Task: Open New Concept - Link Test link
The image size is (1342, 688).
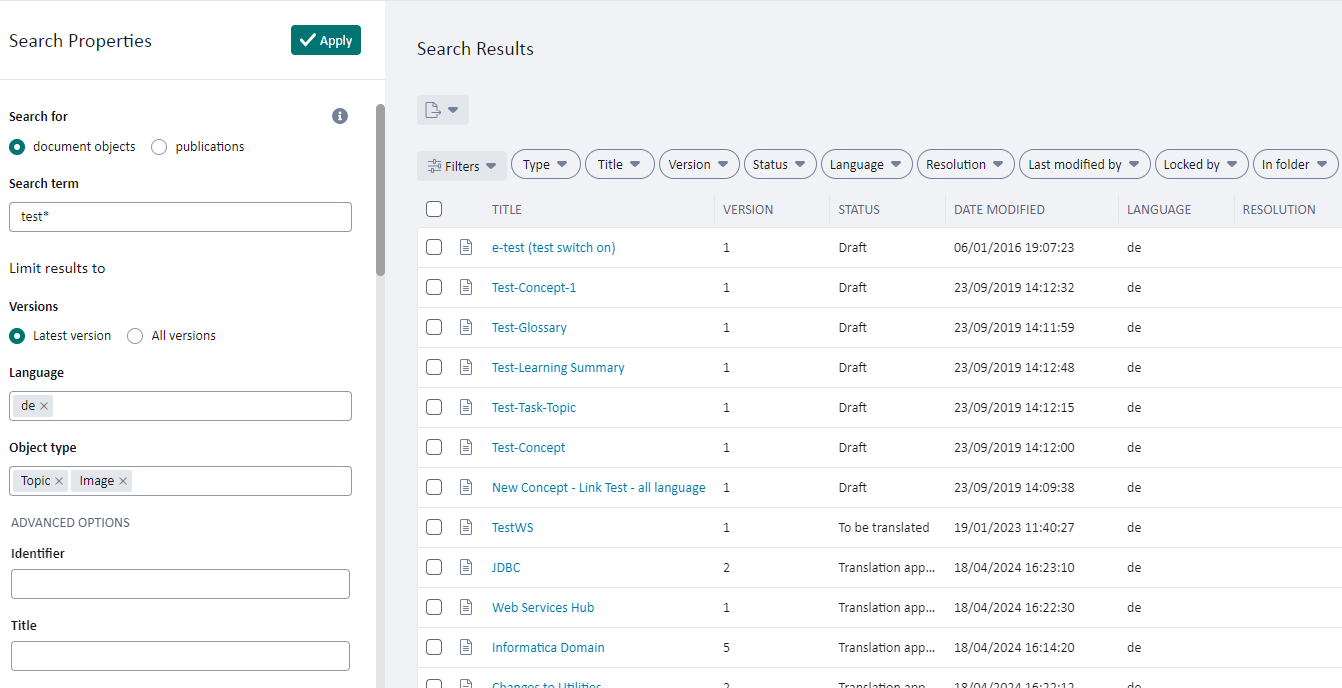Action: 599,487
